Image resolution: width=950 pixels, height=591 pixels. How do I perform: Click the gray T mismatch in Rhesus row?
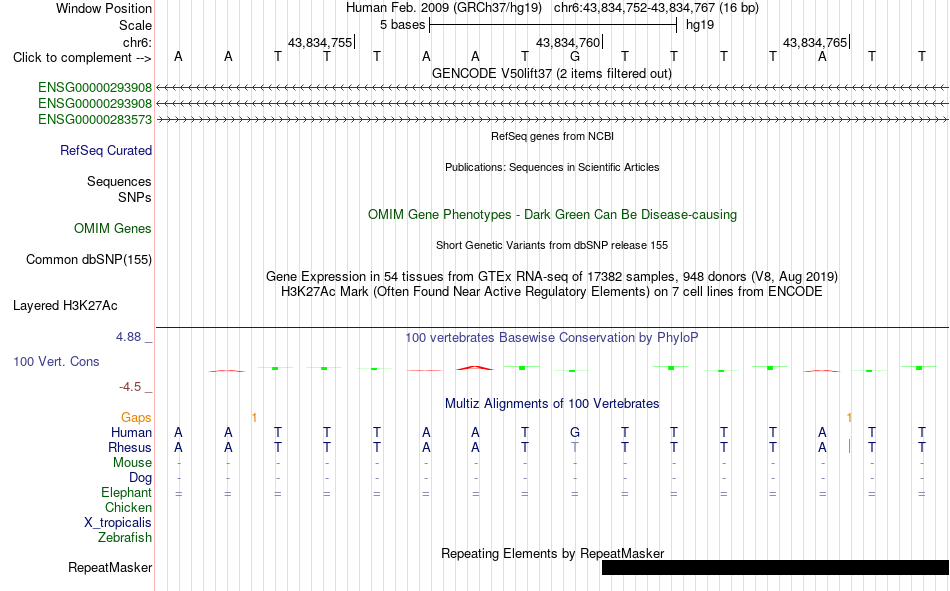coord(575,447)
